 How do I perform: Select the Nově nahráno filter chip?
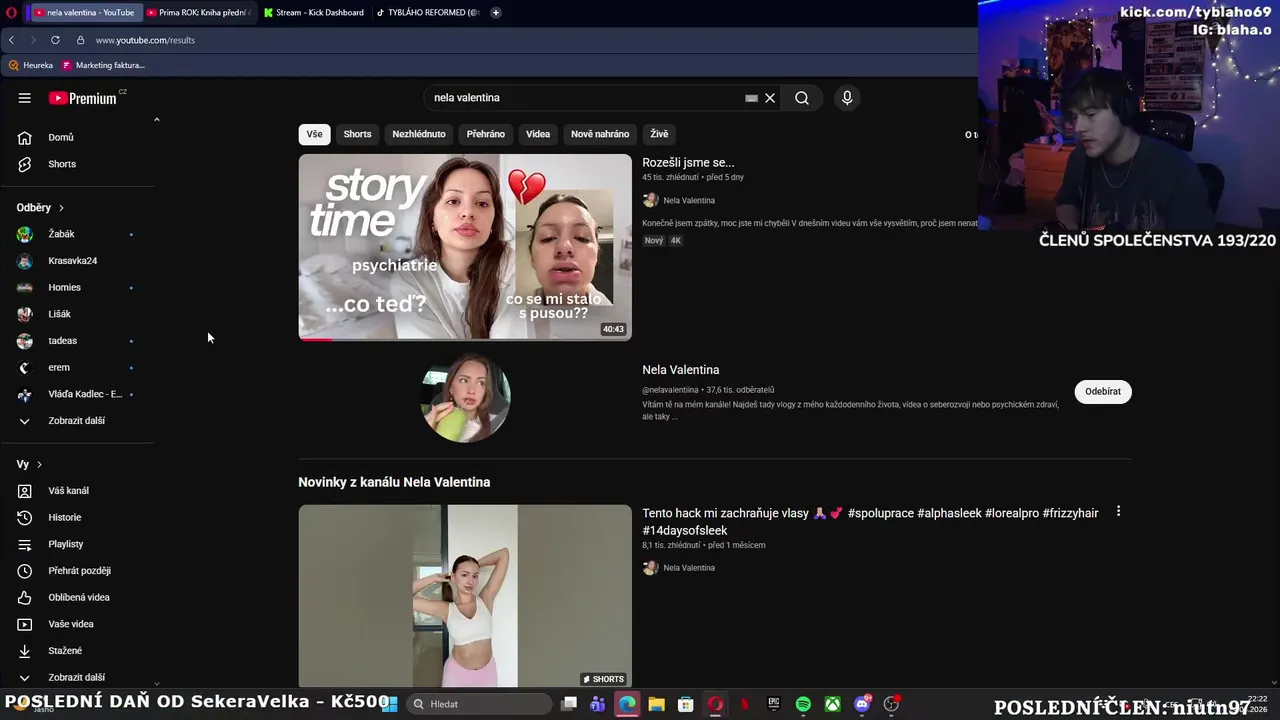600,134
